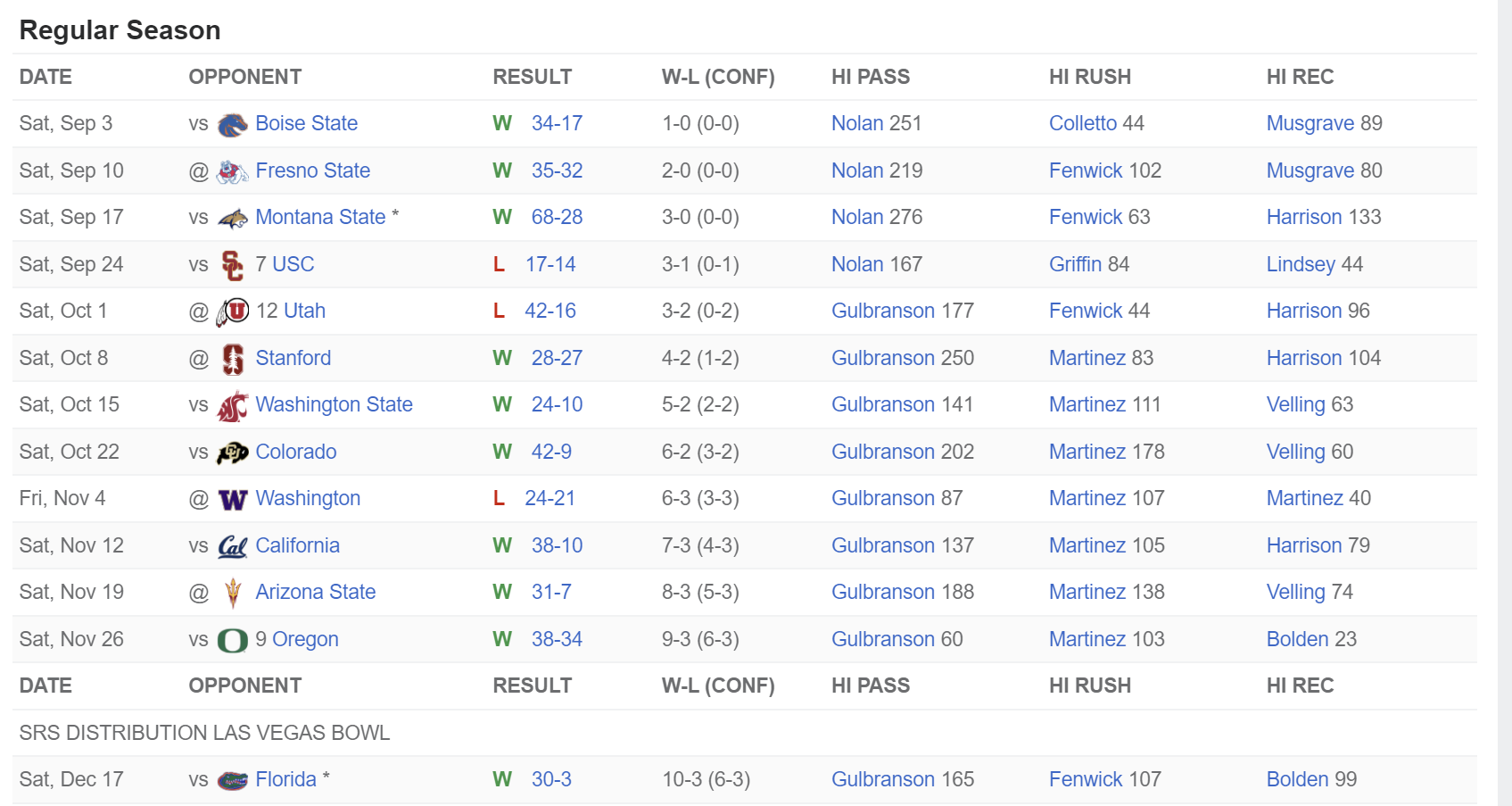Open the 38-34 Oregon game score
Screen dimensions: 1512x806
[x=557, y=639]
